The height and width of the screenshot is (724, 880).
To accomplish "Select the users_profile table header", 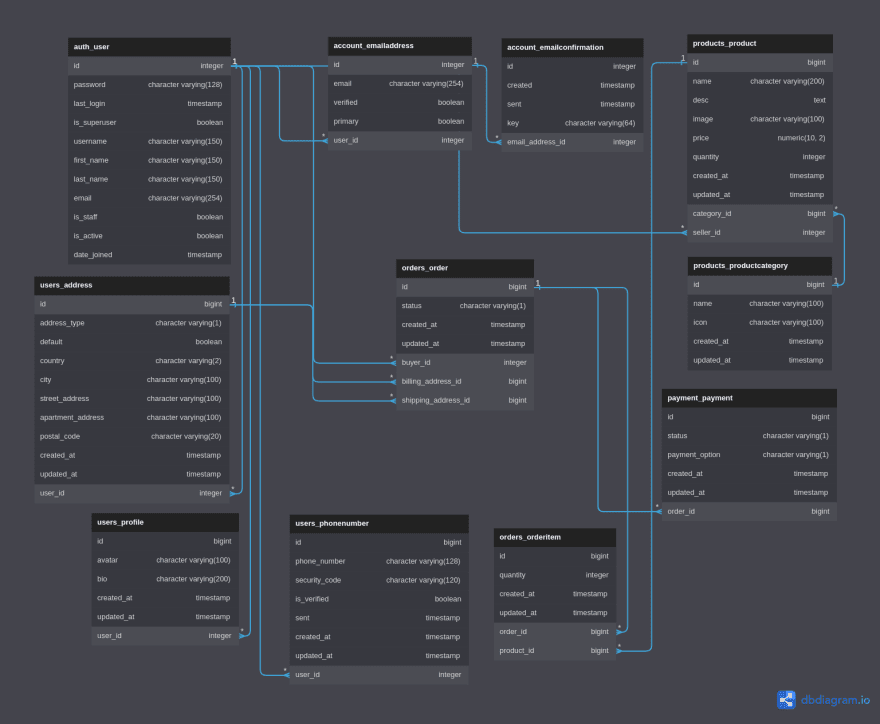I will 165,523.
